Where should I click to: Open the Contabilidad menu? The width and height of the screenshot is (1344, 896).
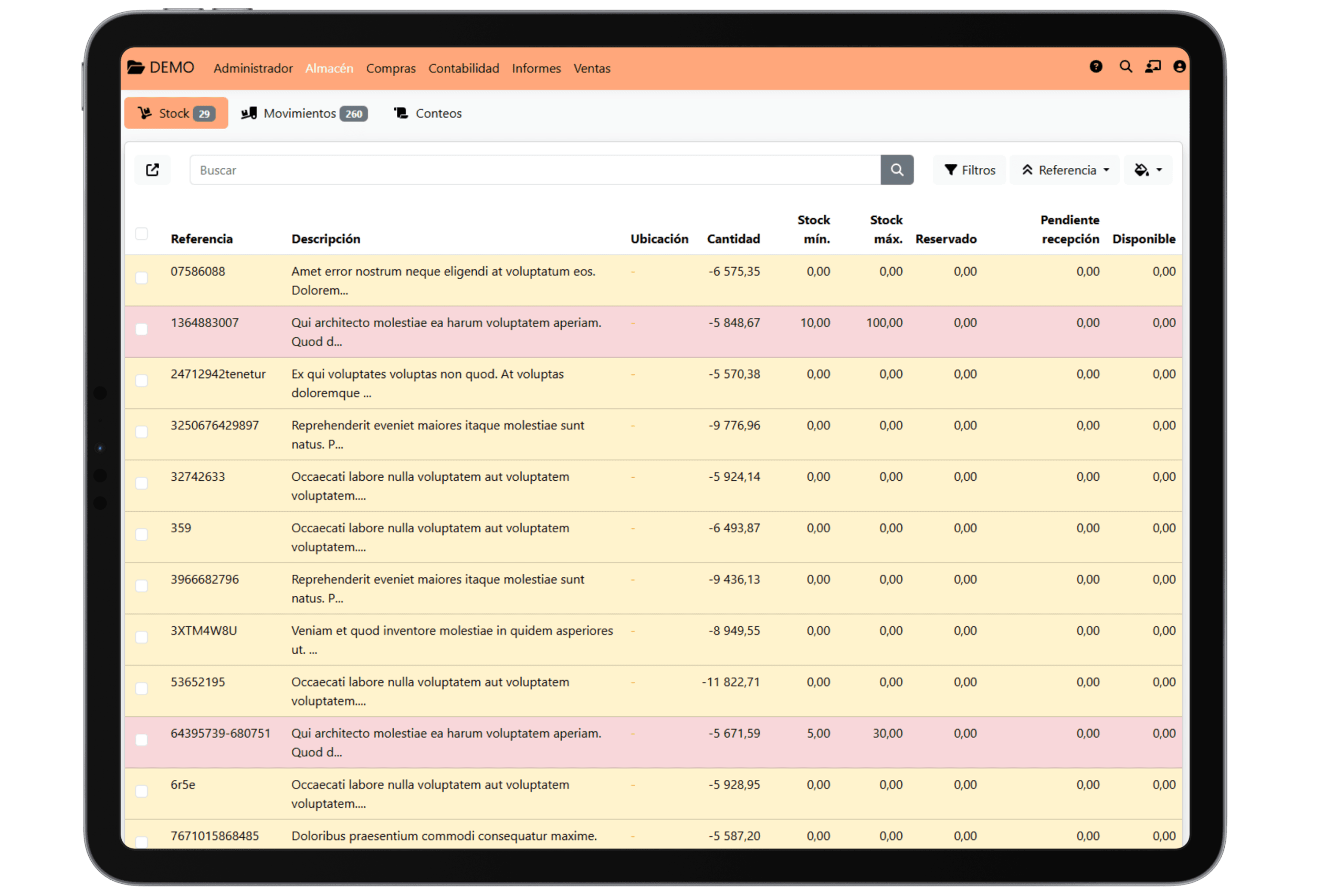464,68
